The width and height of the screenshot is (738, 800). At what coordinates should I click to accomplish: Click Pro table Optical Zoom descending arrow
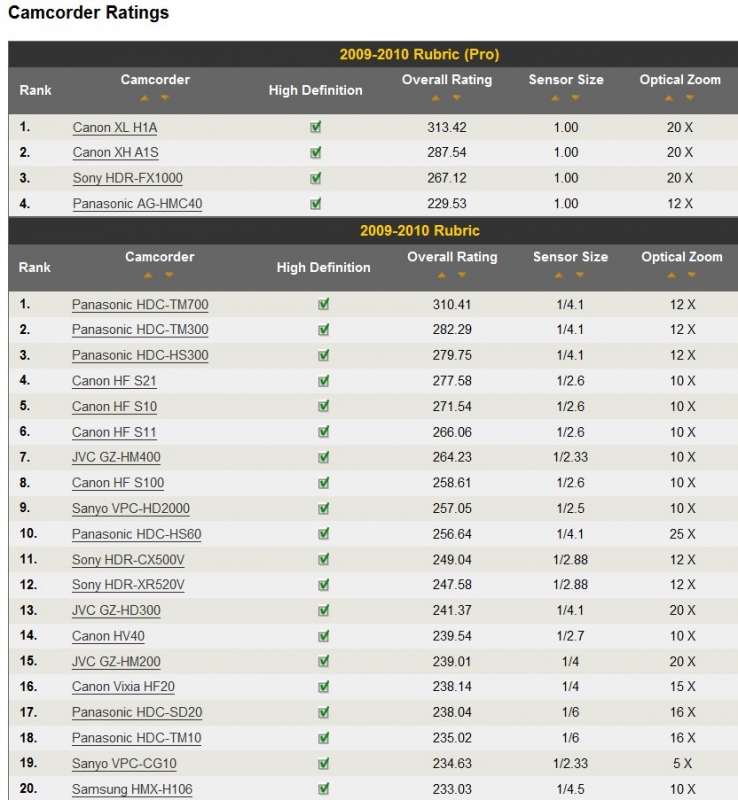pos(690,98)
